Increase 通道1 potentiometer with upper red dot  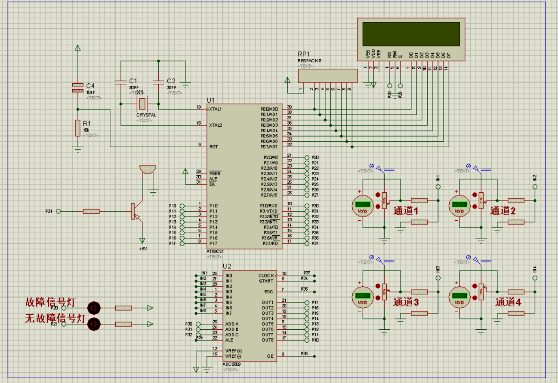tap(378, 195)
